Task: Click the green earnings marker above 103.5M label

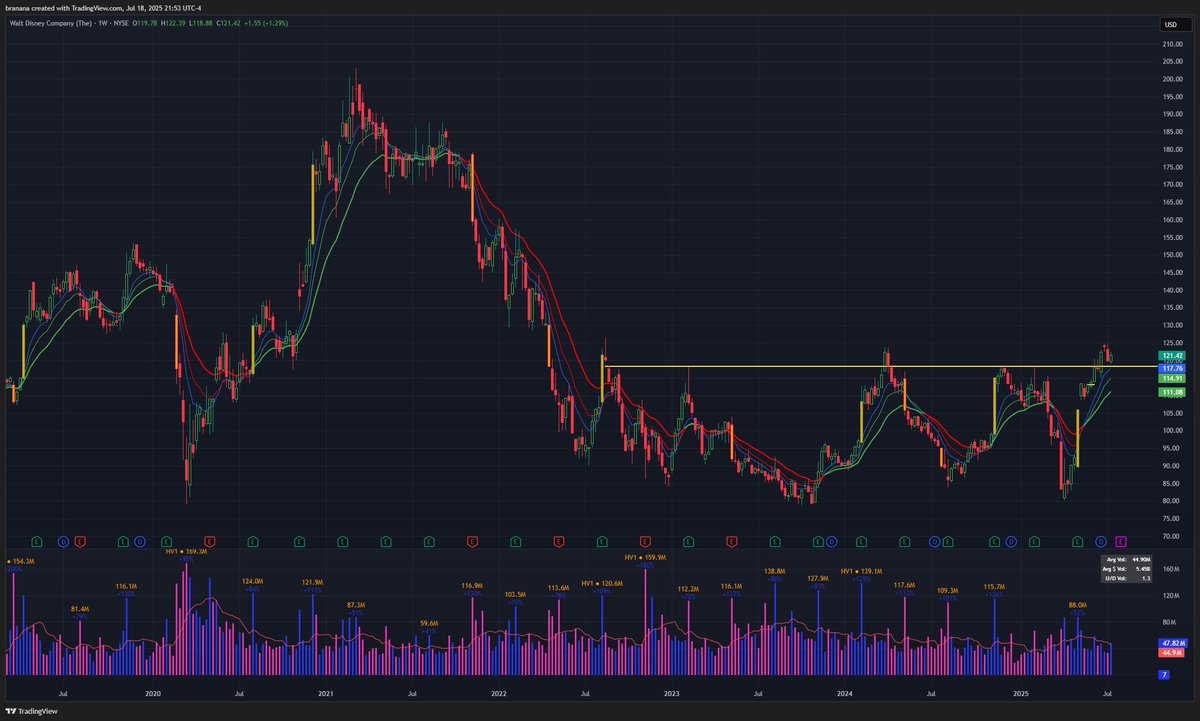Action: pyautogui.click(x=515, y=541)
